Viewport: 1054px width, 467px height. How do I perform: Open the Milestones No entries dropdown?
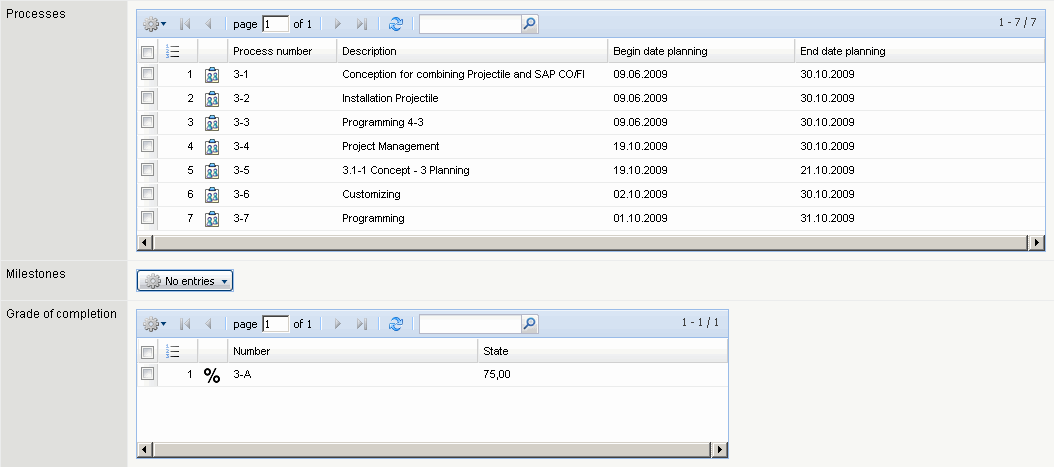pos(185,281)
